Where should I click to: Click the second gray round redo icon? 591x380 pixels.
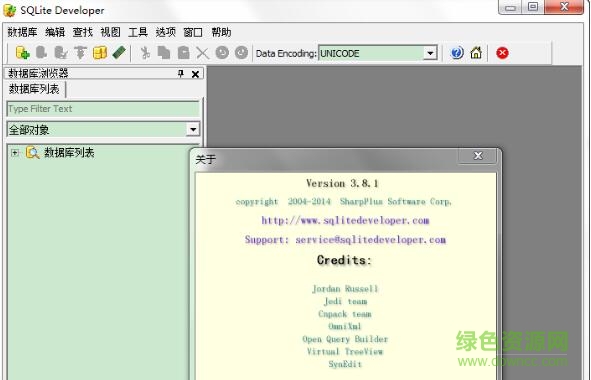pos(241,52)
